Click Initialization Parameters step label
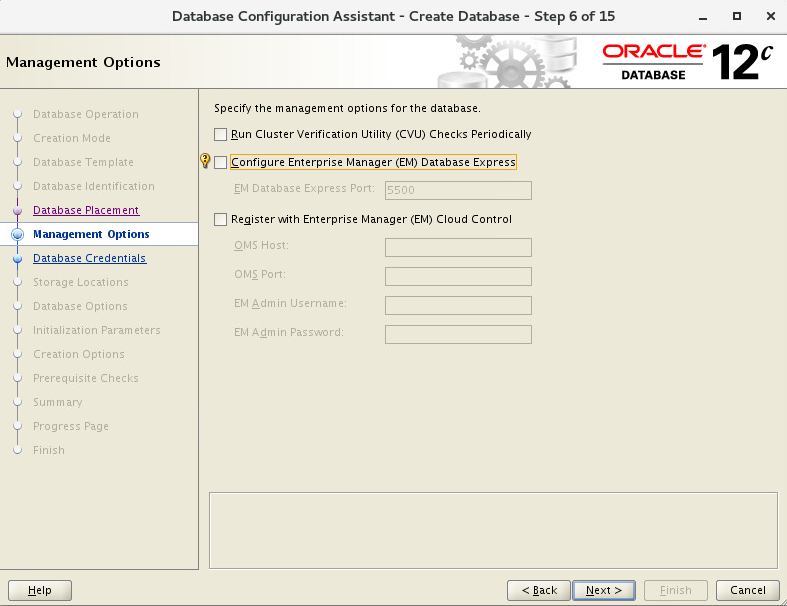The width and height of the screenshot is (787, 606). point(97,330)
